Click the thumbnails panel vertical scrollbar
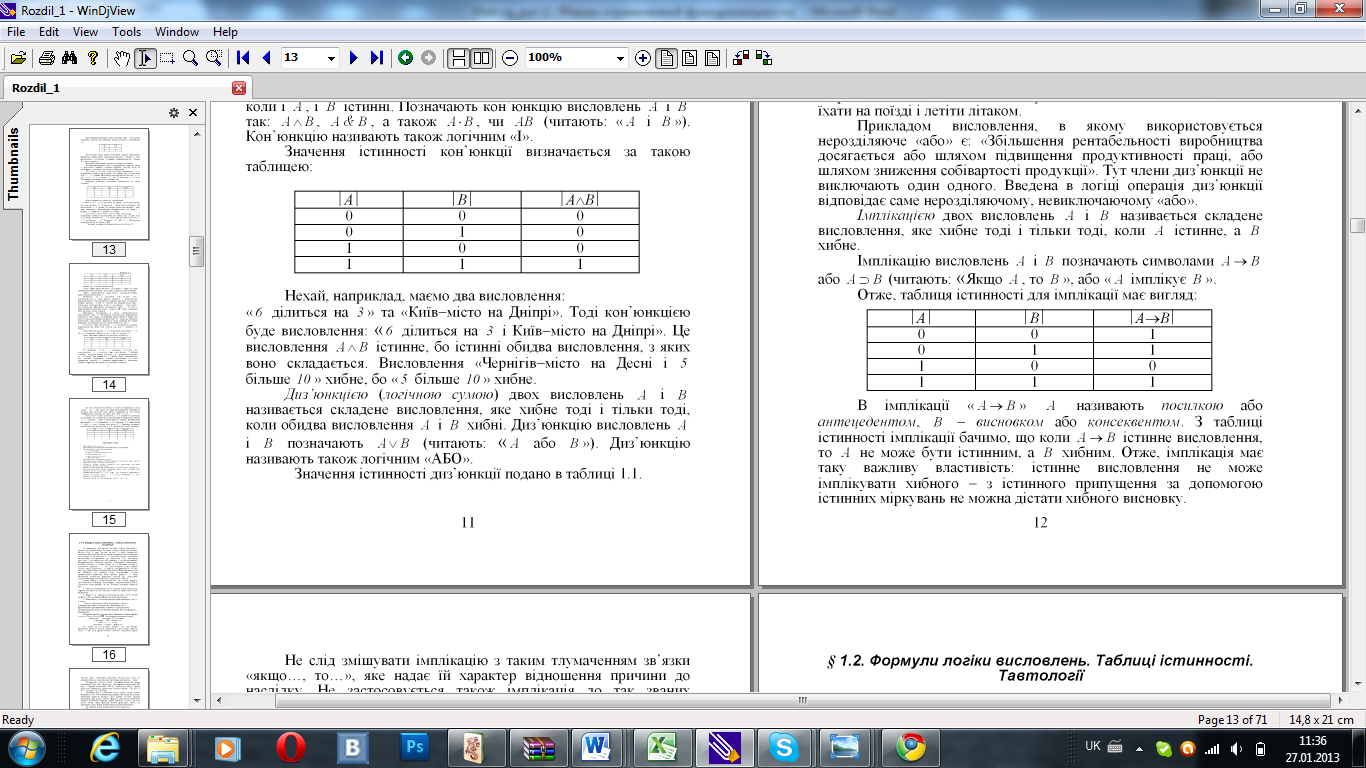This screenshot has width=1366, height=768. click(197, 250)
